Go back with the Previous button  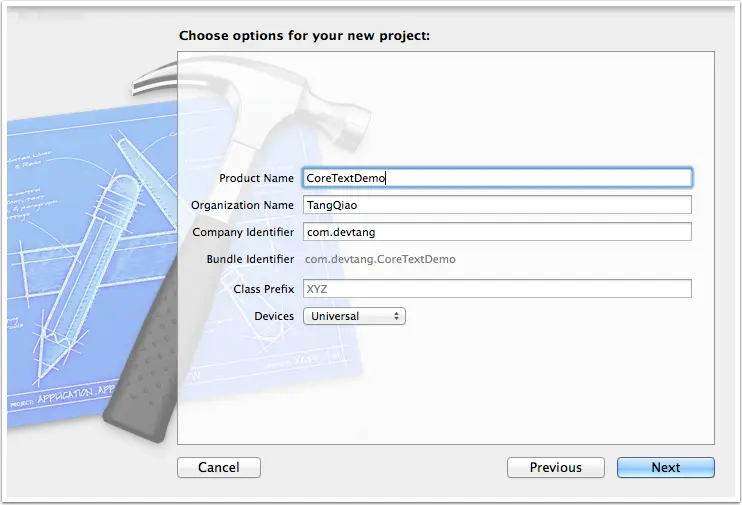(x=556, y=468)
